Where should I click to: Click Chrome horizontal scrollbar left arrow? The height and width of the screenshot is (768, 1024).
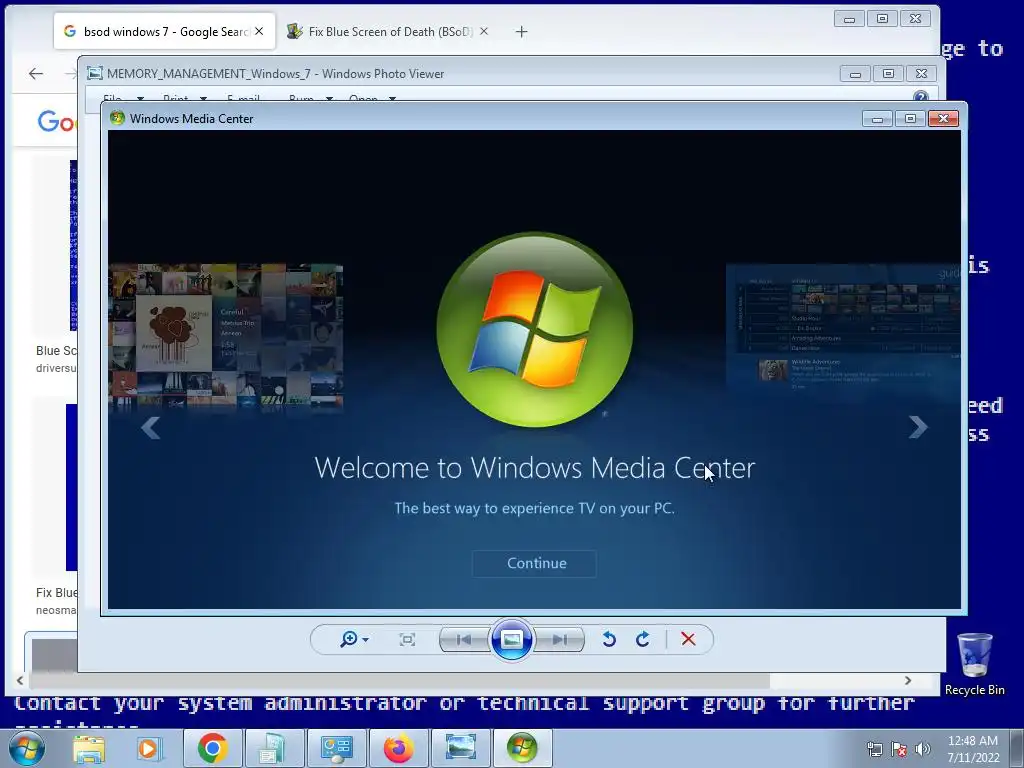[x=20, y=680]
